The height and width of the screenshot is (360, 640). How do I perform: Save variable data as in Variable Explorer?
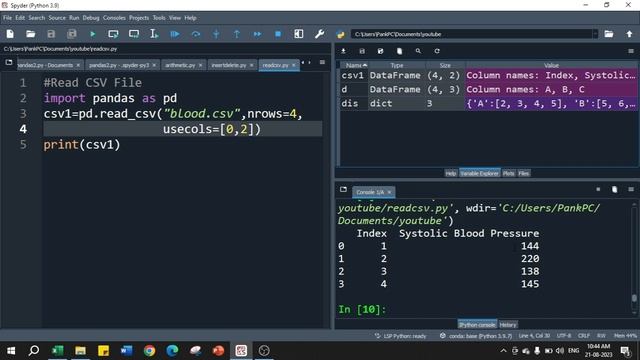tap(381, 51)
